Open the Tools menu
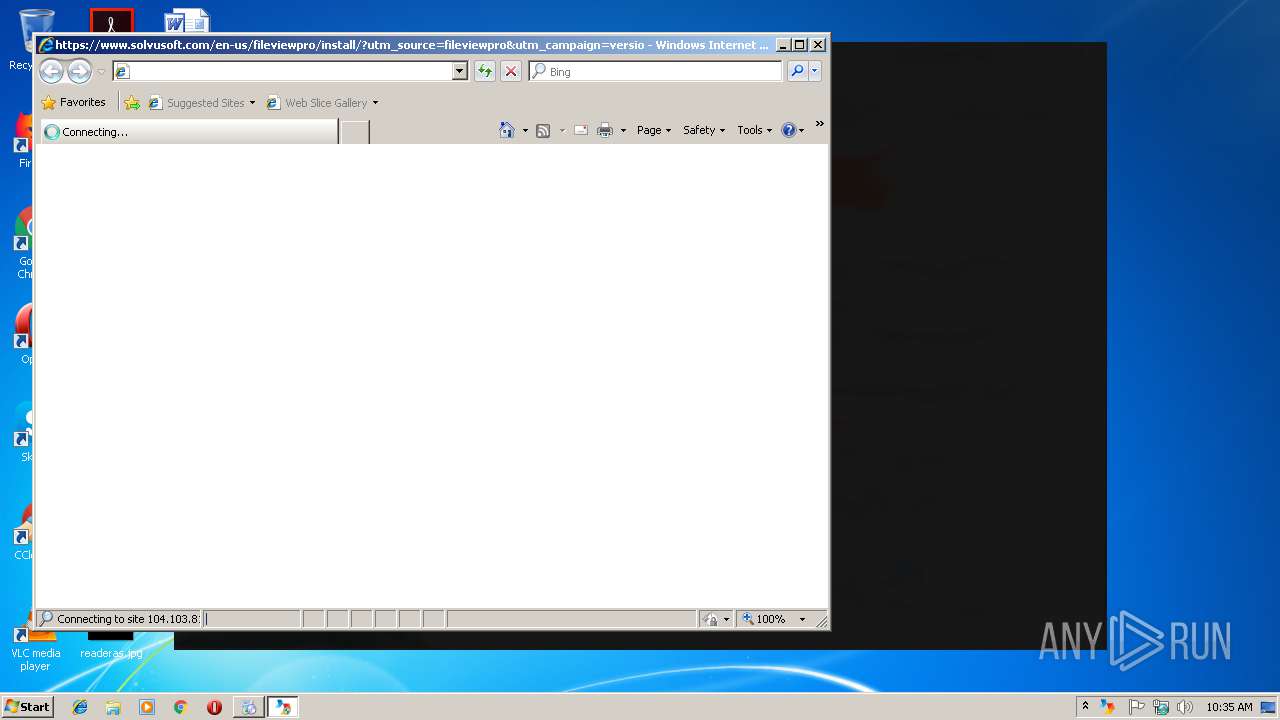The height and width of the screenshot is (720, 1280). 755,130
